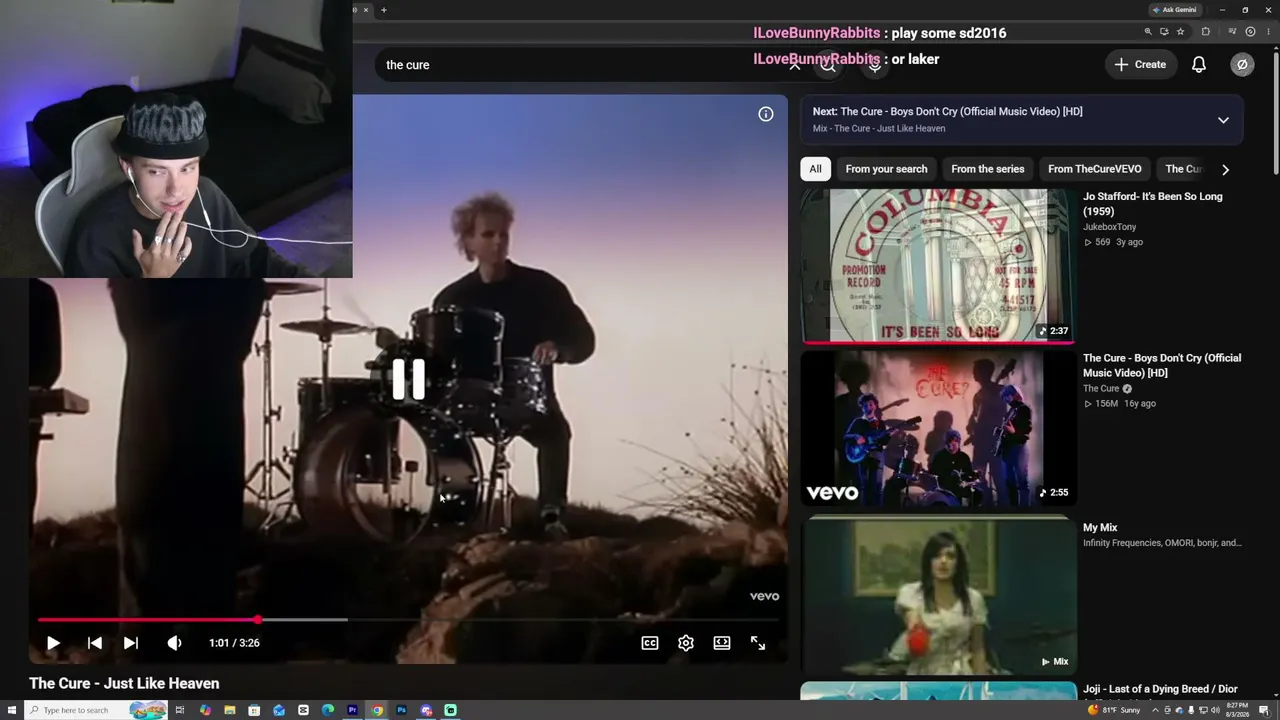Open the weather widget showing 81°F Sunny
The width and height of the screenshot is (1280, 720).
tap(1114, 710)
